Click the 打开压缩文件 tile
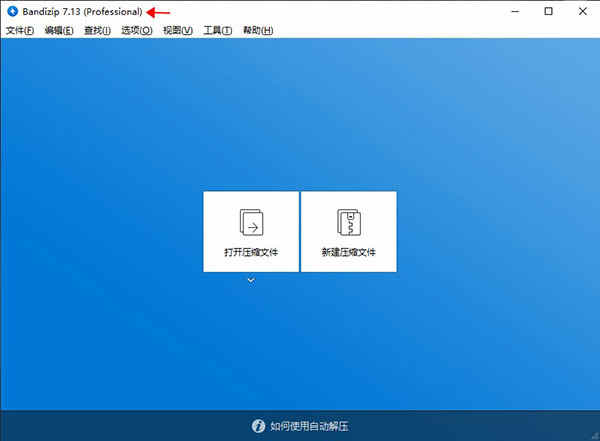Viewport: 600px width, 441px height. pyautogui.click(x=251, y=232)
